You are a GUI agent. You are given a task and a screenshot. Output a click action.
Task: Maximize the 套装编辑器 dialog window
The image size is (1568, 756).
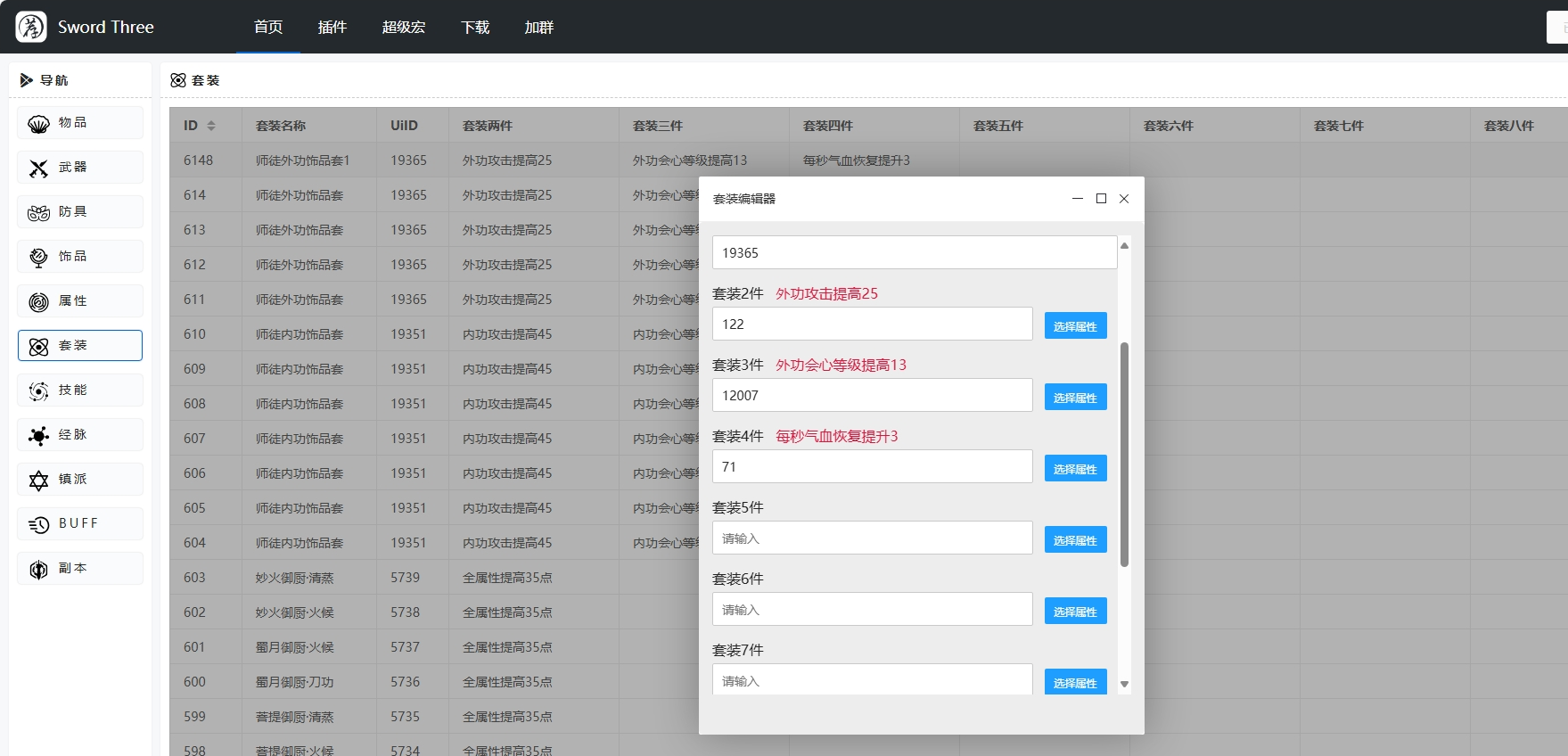[1101, 199]
